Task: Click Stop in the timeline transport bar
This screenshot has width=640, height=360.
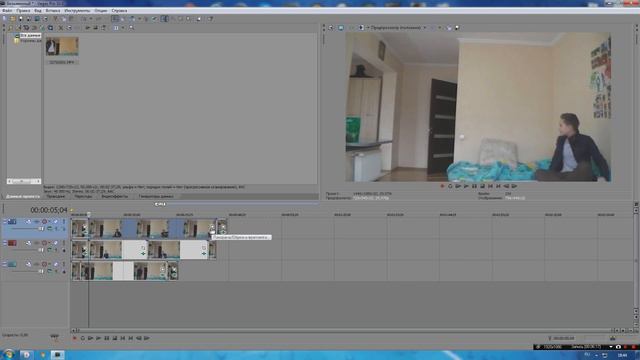Action: [115, 338]
